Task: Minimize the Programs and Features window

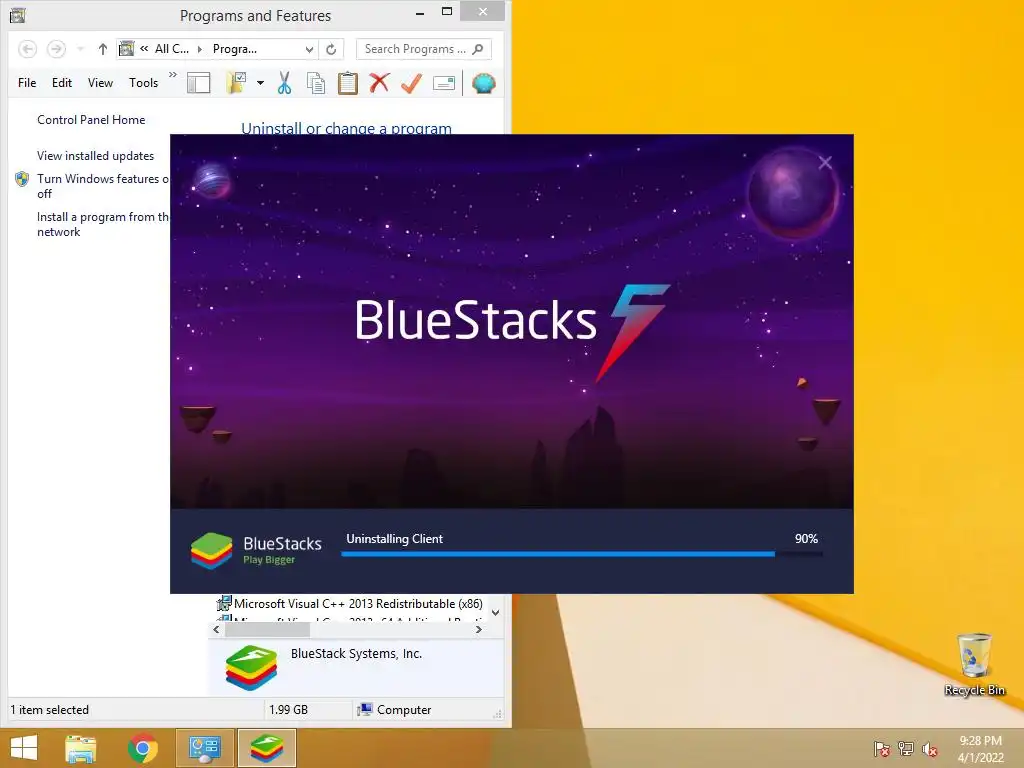Action: (420, 13)
